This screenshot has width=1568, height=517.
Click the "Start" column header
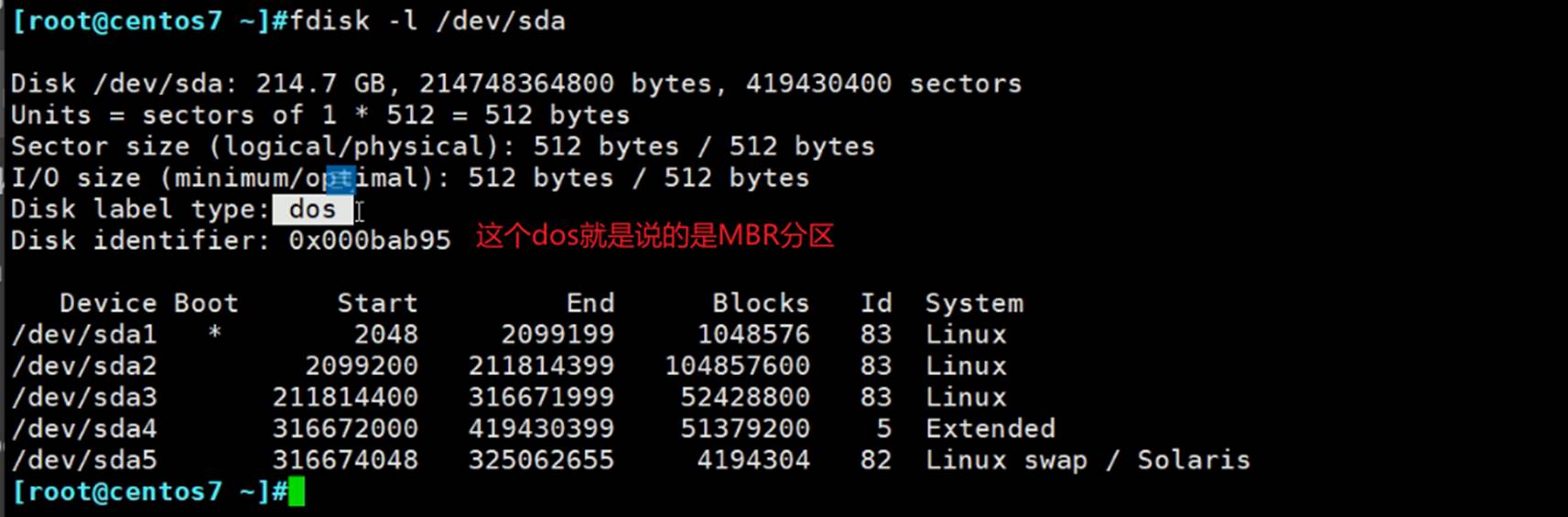(377, 303)
